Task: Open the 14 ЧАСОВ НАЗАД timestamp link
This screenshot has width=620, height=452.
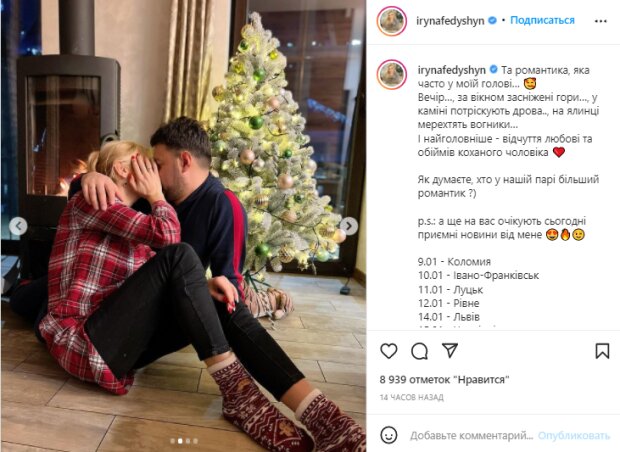Action: [x=412, y=397]
